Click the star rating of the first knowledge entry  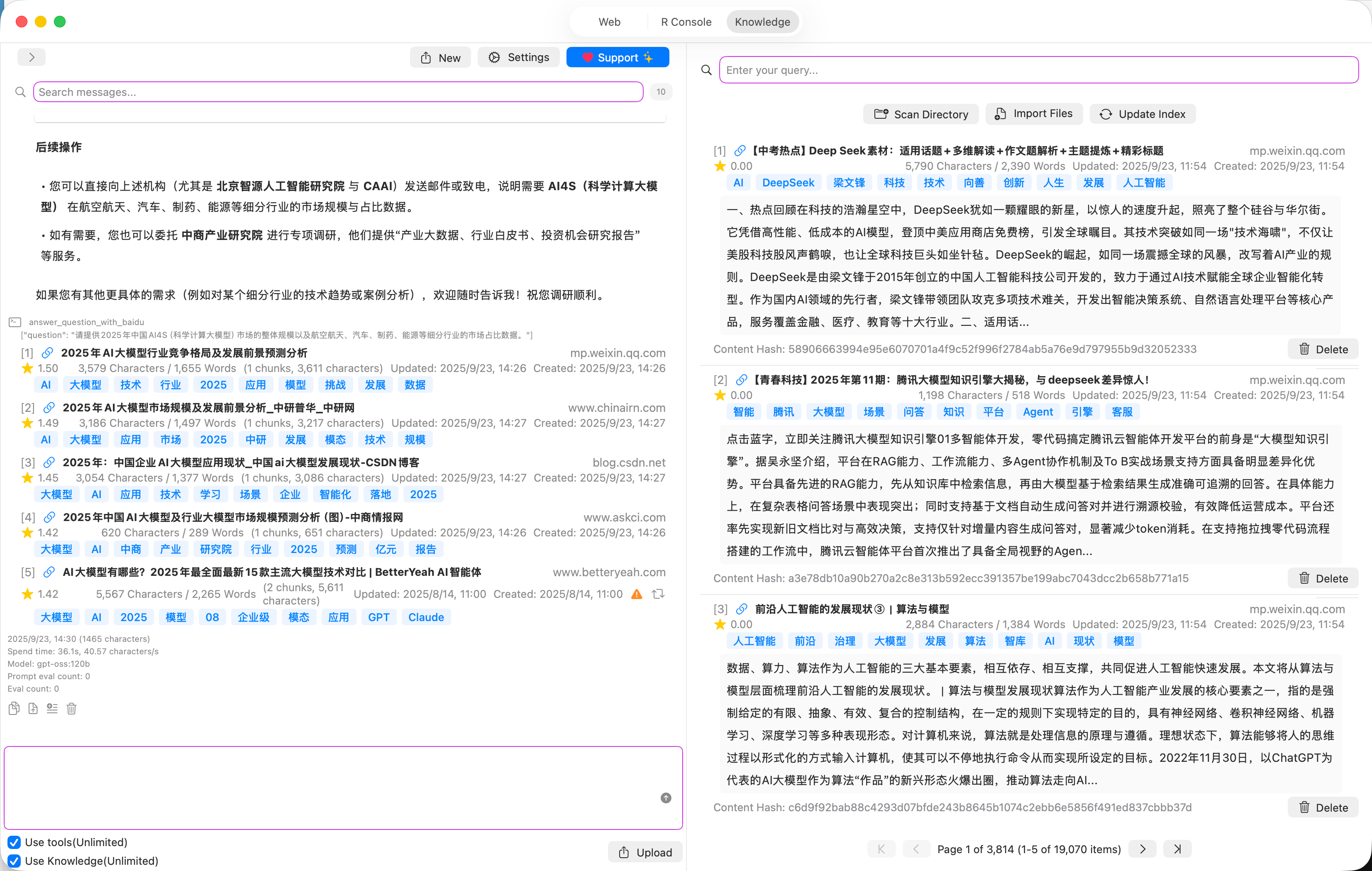pyautogui.click(x=720, y=166)
